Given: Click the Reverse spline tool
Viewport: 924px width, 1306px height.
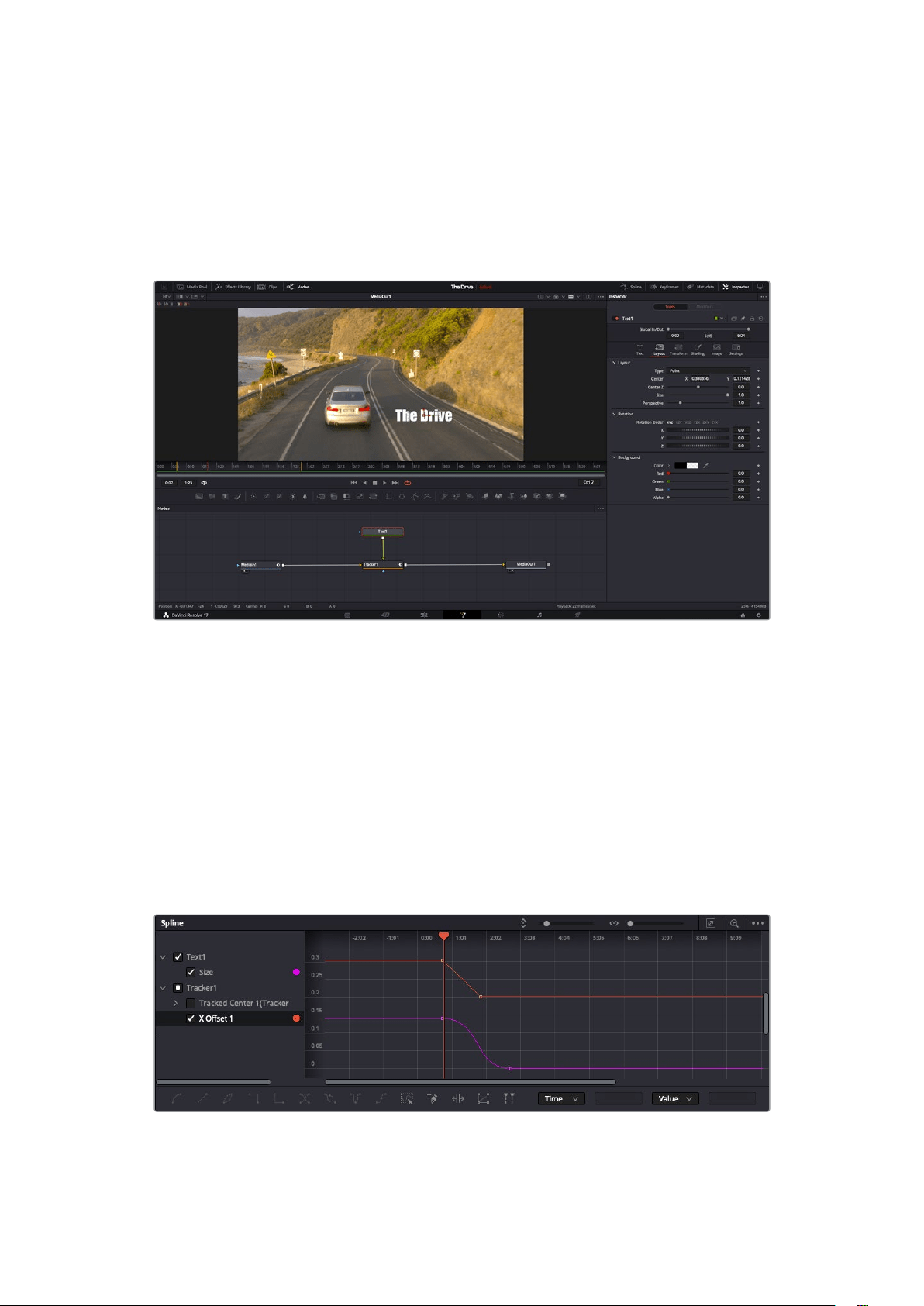Looking at the screenshot, I should [x=305, y=1098].
